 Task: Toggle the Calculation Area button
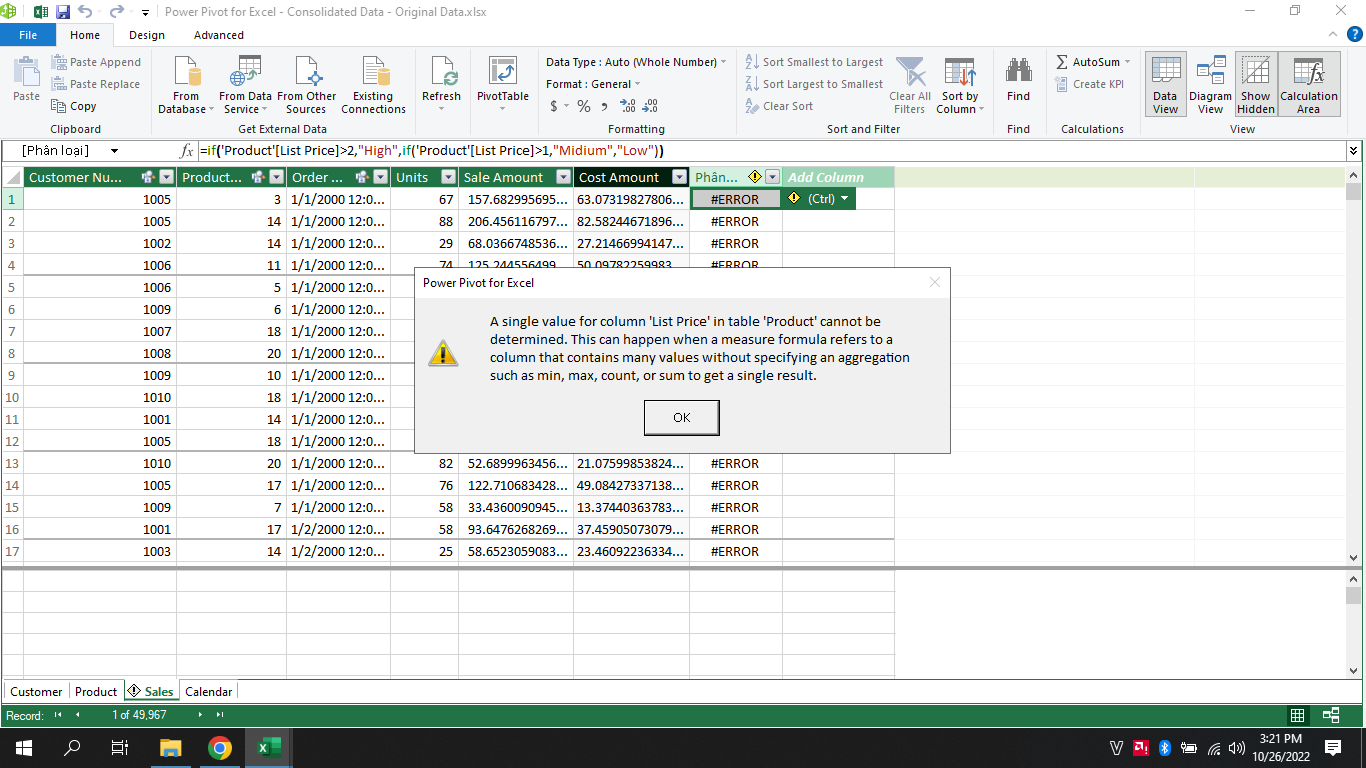[1308, 85]
